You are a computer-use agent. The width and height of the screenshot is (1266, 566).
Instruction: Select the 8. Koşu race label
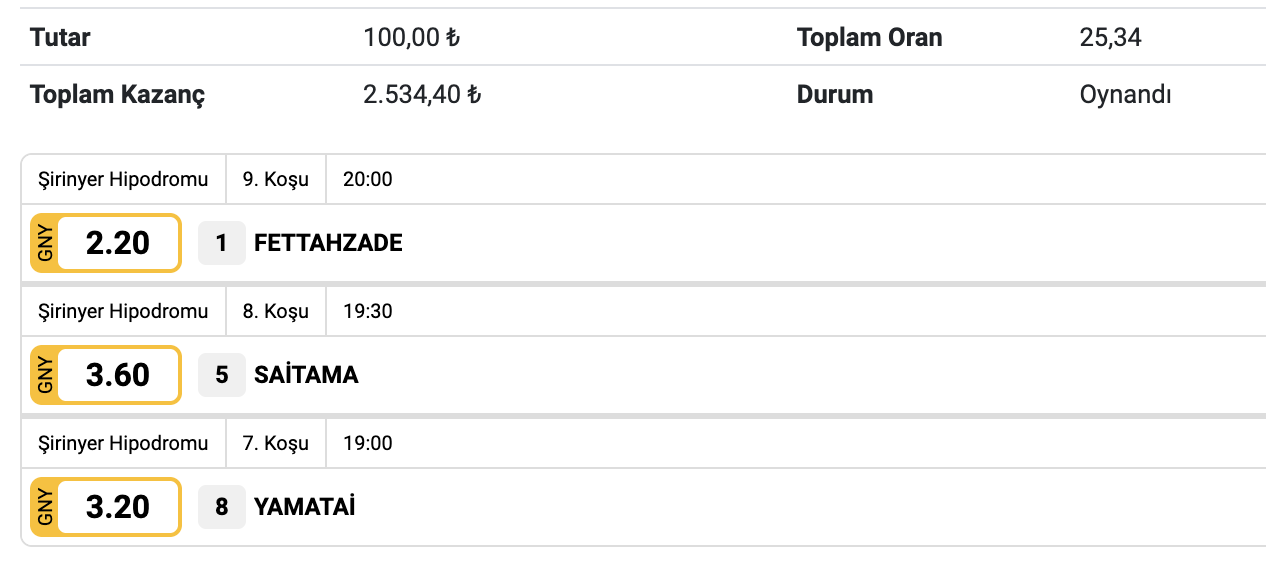pyautogui.click(x=276, y=311)
